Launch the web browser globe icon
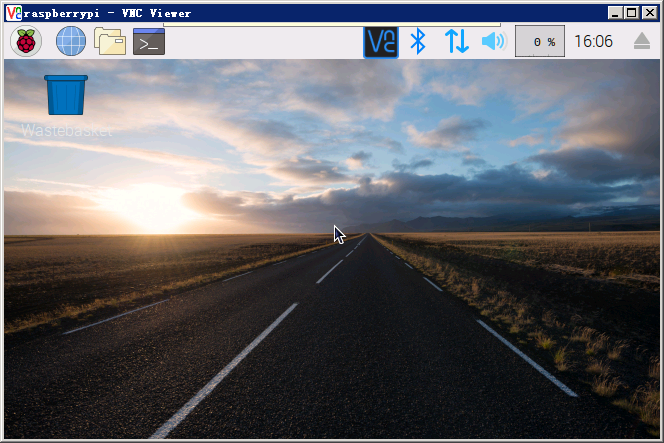The image size is (664, 443). [71, 41]
